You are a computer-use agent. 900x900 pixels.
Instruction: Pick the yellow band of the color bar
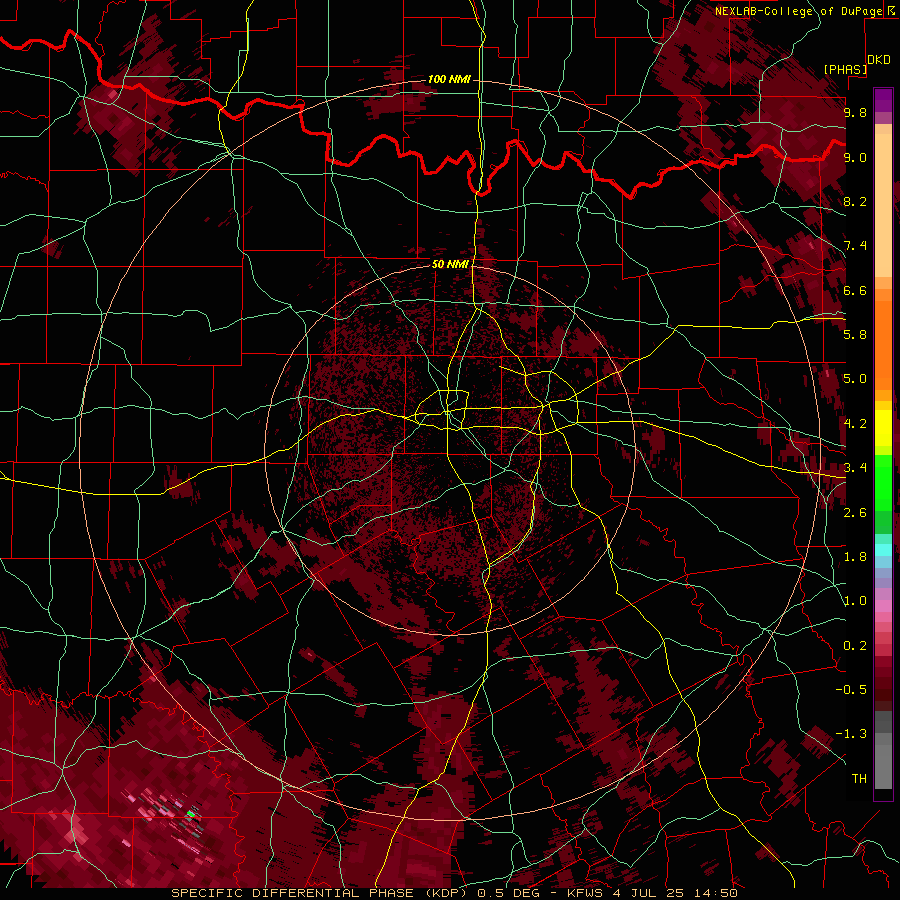pos(883,428)
